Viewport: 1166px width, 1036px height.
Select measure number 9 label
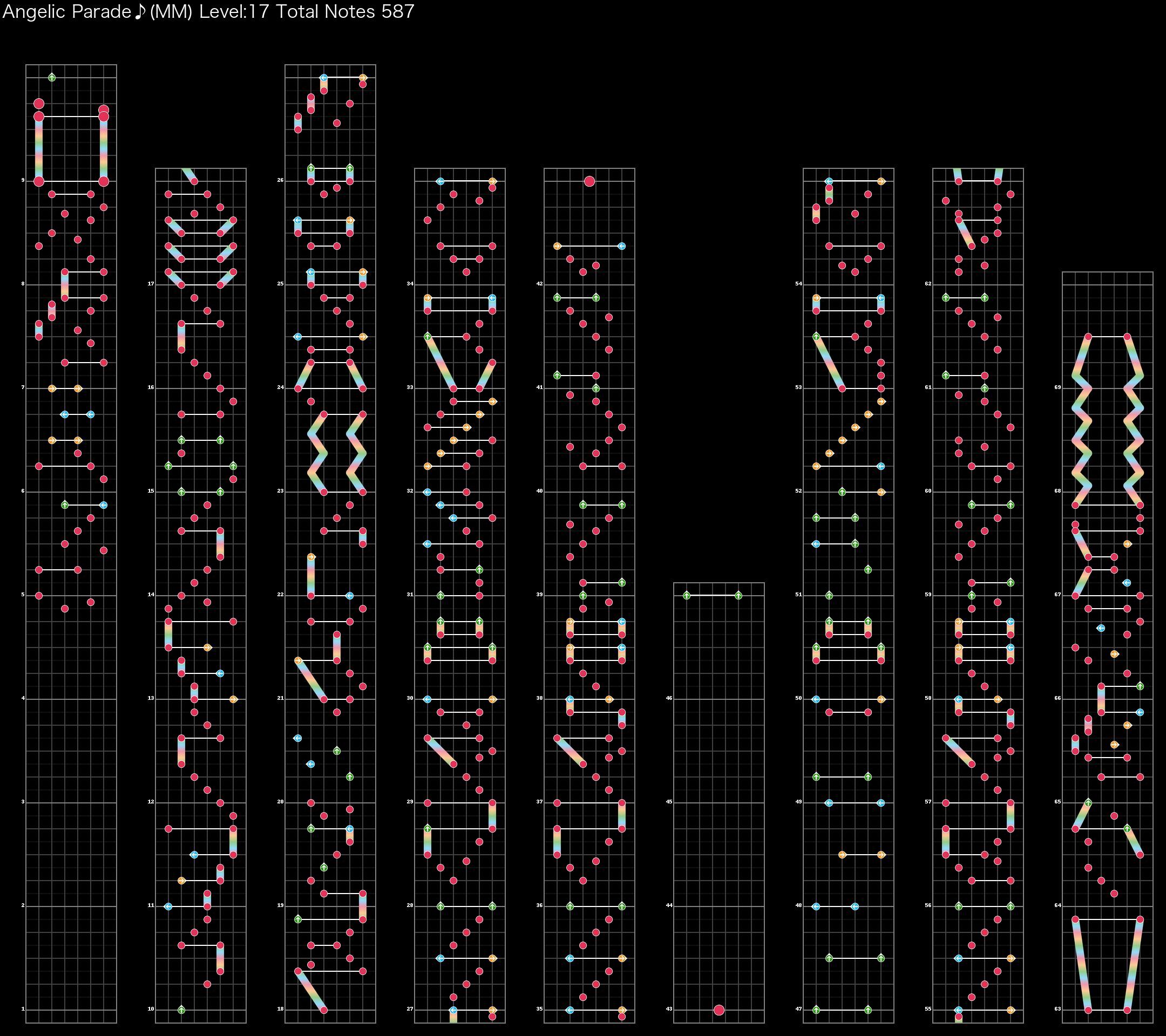point(23,180)
